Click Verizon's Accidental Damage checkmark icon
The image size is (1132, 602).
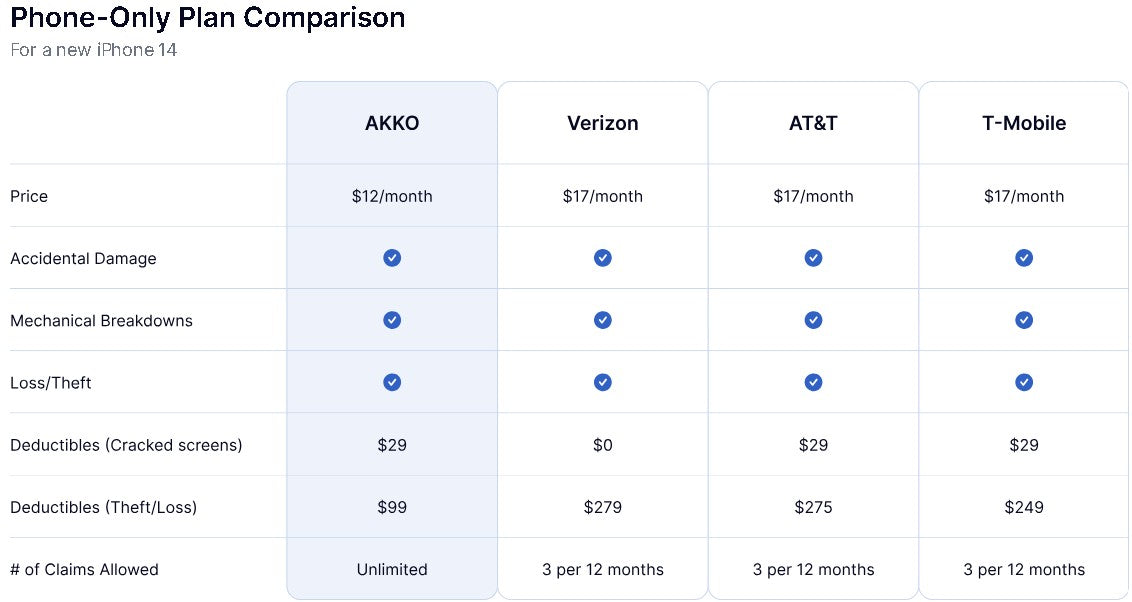(603, 258)
